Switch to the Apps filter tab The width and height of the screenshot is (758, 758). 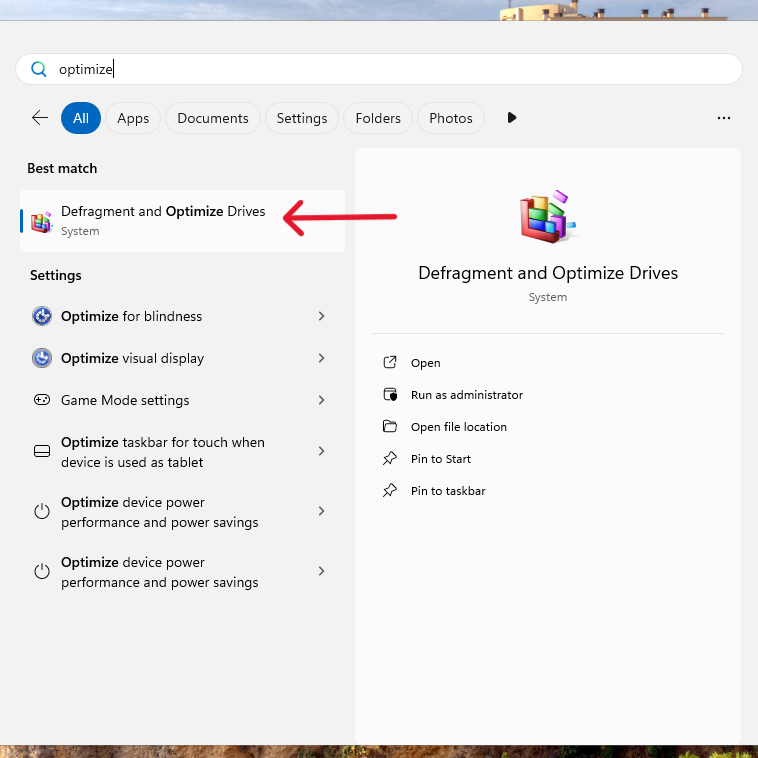tap(133, 118)
